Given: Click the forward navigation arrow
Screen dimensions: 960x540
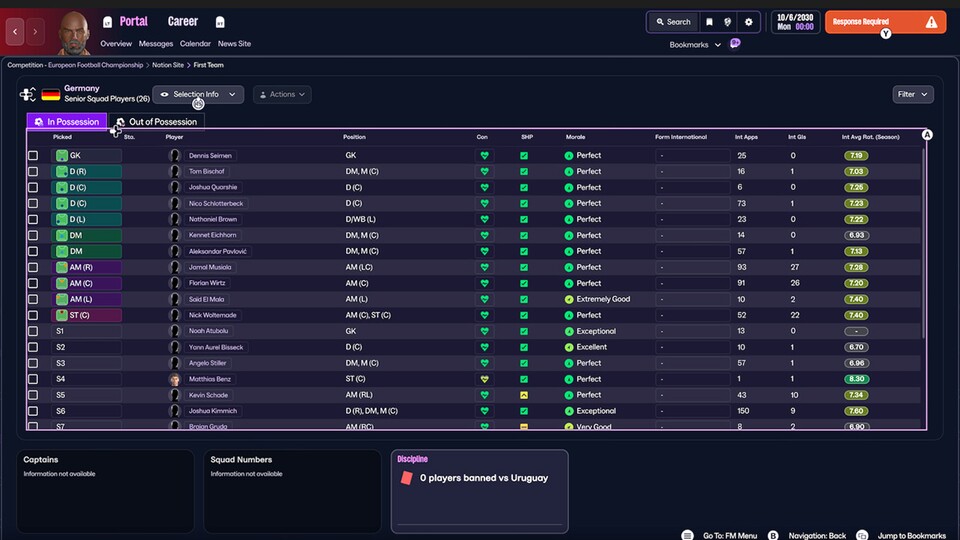Looking at the screenshot, I should click(35, 32).
